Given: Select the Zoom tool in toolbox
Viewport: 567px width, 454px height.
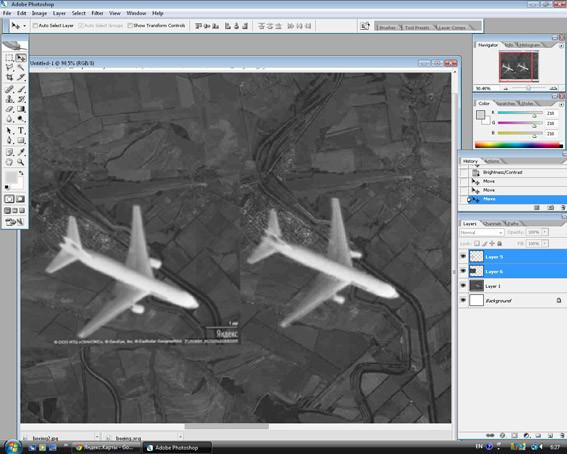Looking at the screenshot, I should point(21,162).
